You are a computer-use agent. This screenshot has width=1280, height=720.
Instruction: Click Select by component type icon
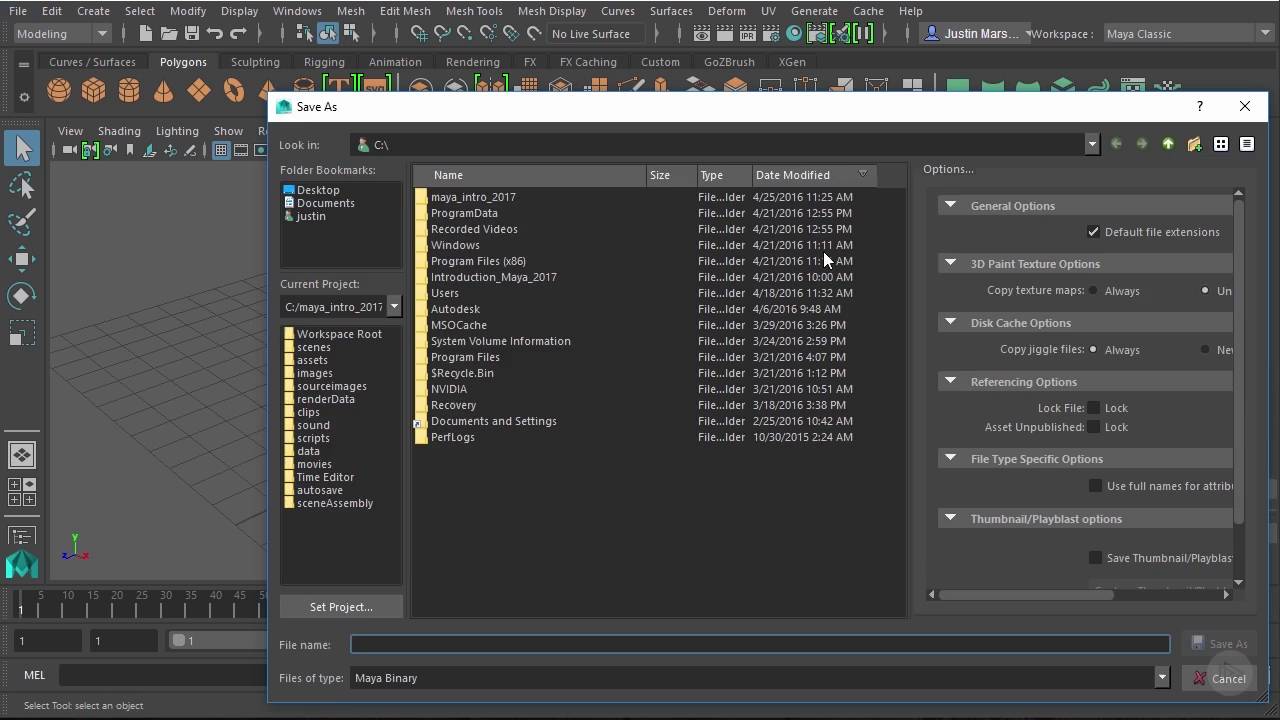[351, 34]
